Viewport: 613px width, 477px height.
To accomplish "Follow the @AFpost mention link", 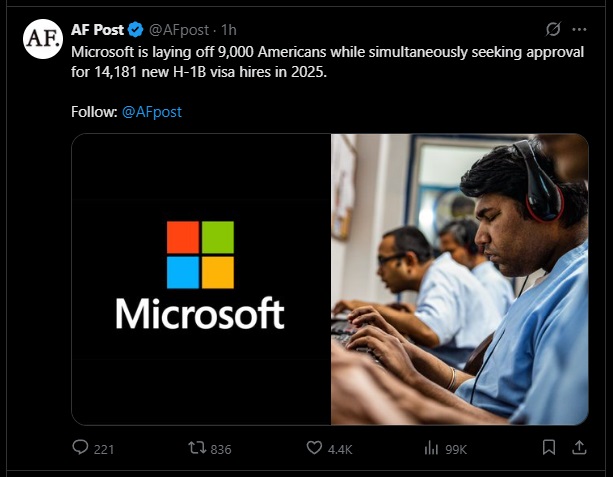I will [x=151, y=112].
